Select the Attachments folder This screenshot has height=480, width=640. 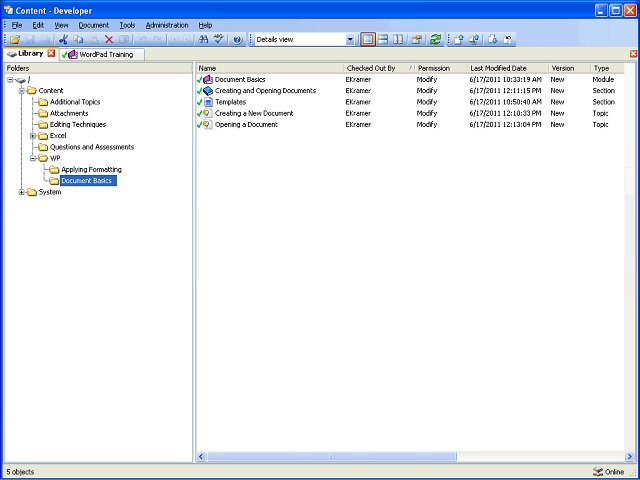(69, 113)
